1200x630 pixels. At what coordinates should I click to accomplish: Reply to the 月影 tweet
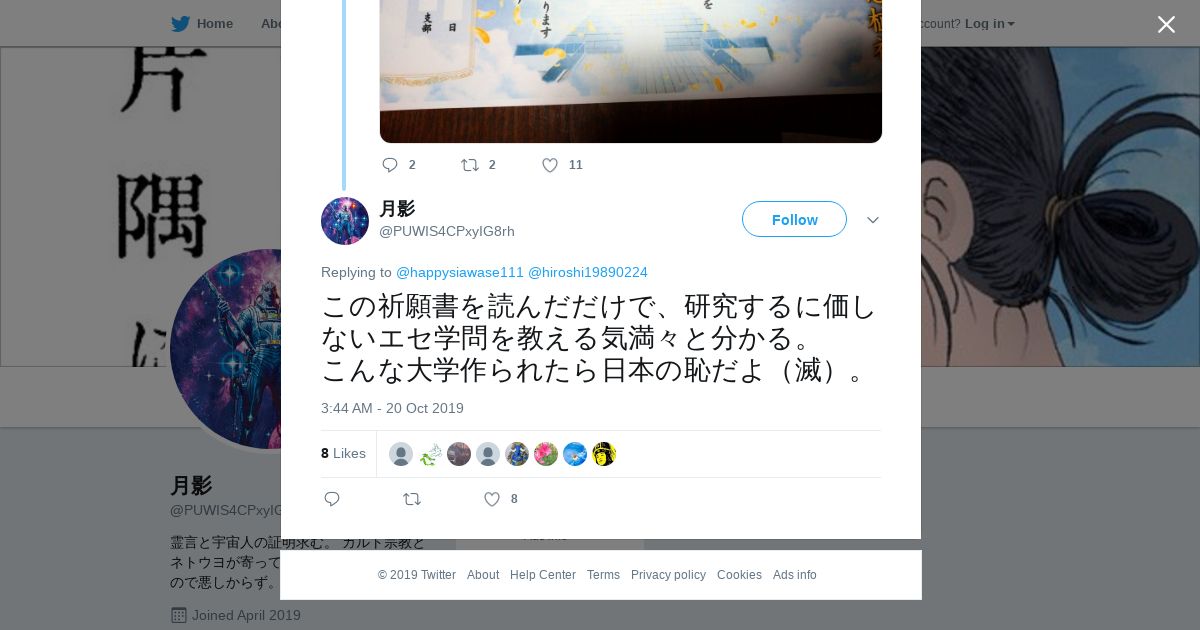point(332,499)
